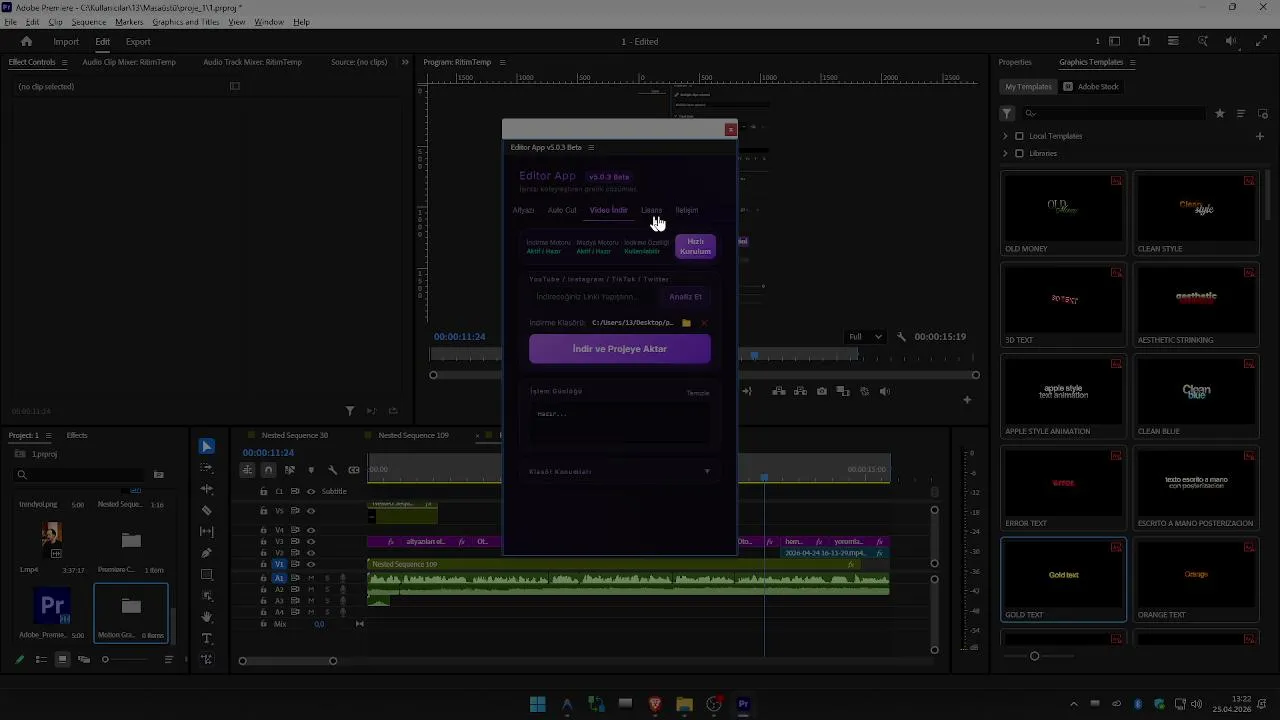Open Graphics Templates panel menu
The height and width of the screenshot is (720, 1280).
click(x=1132, y=62)
